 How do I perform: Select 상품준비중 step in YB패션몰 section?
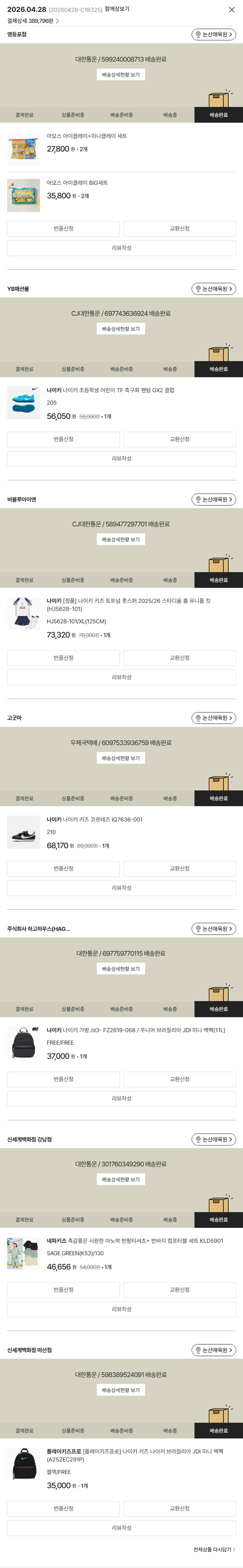73,369
